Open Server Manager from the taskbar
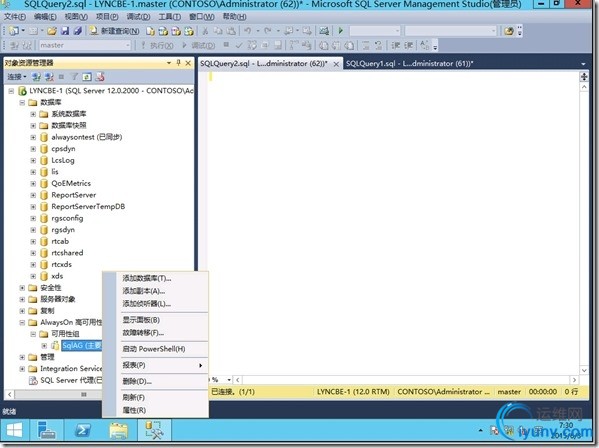This screenshot has width=599, height=448. [x=47, y=431]
